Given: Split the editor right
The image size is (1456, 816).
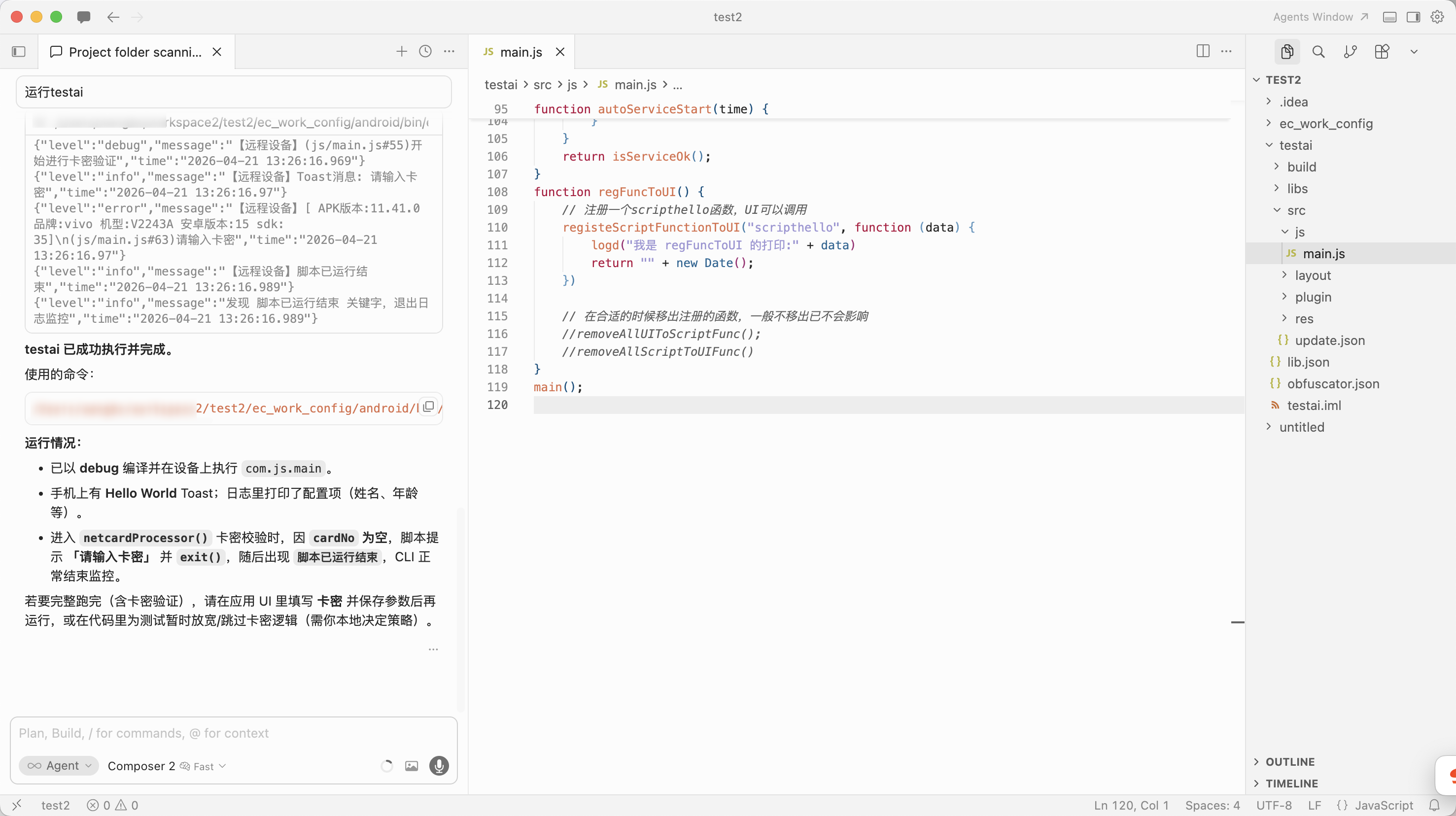Looking at the screenshot, I should 1203,51.
